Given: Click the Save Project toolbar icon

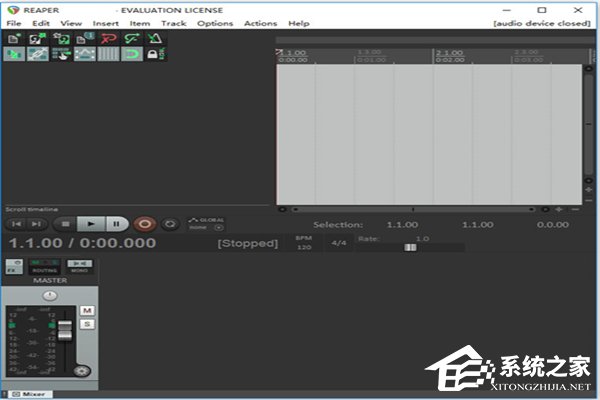Looking at the screenshot, I should (x=61, y=39).
